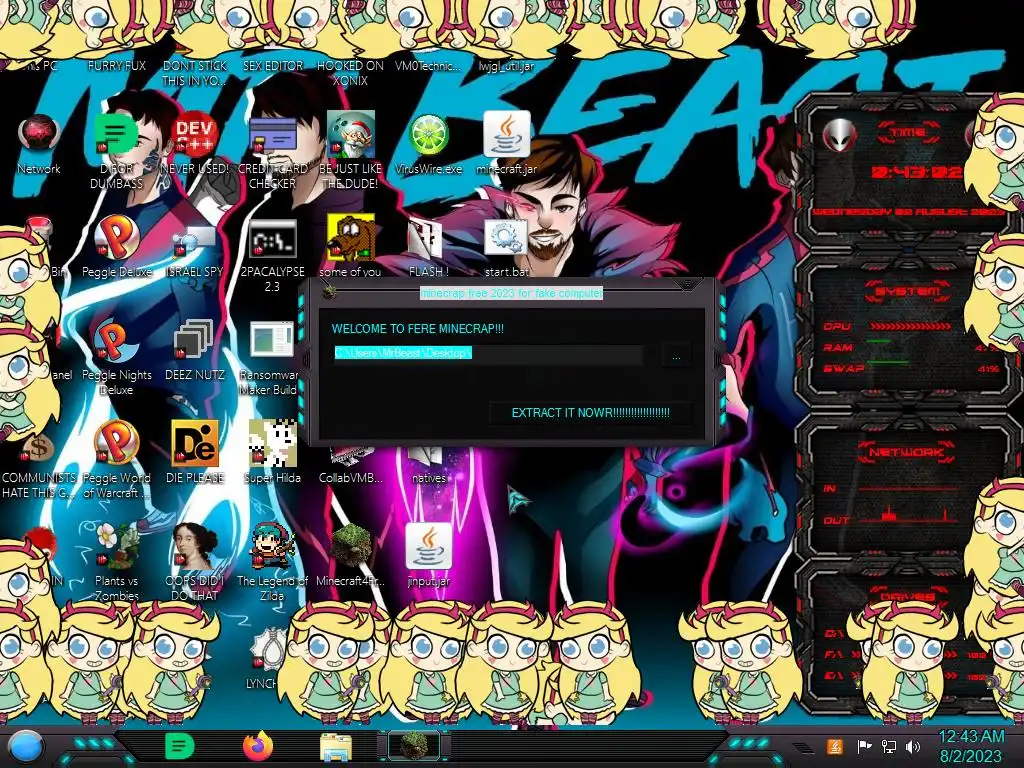Click the Alienware head in TIME widget
The height and width of the screenshot is (768, 1024).
coord(839,136)
